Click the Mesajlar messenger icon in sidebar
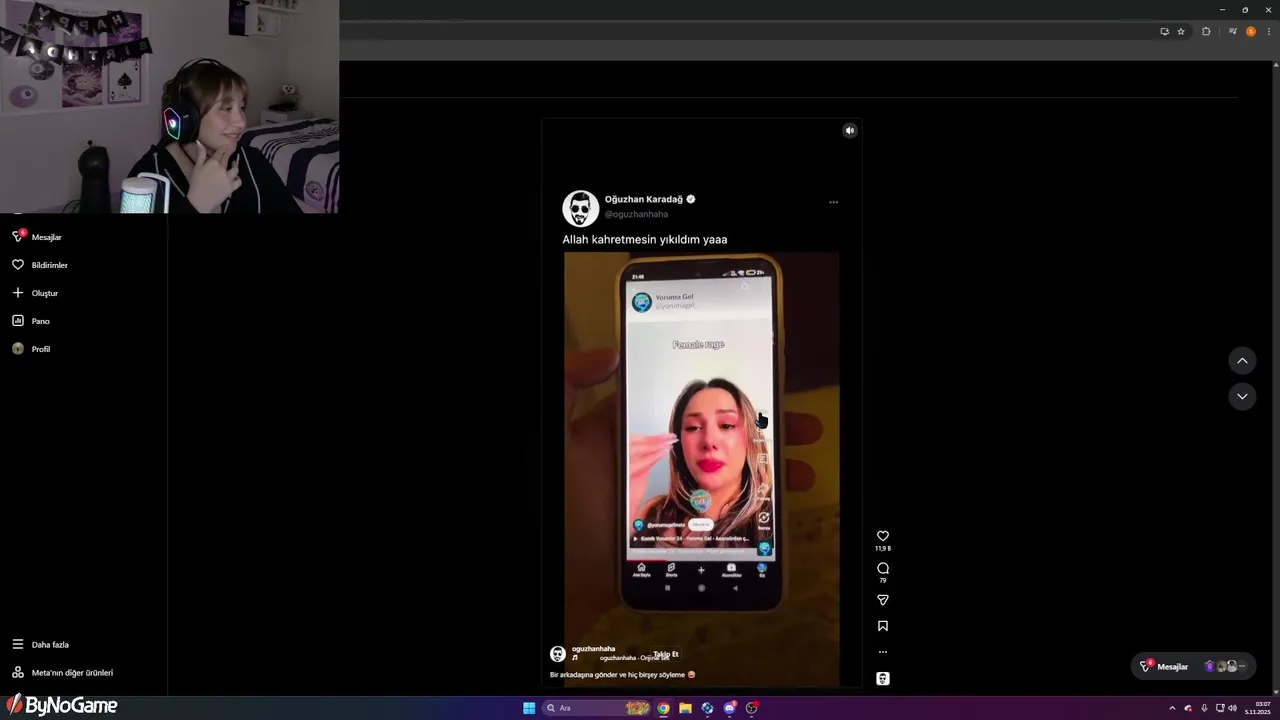This screenshot has height=720, width=1280. (x=18, y=236)
